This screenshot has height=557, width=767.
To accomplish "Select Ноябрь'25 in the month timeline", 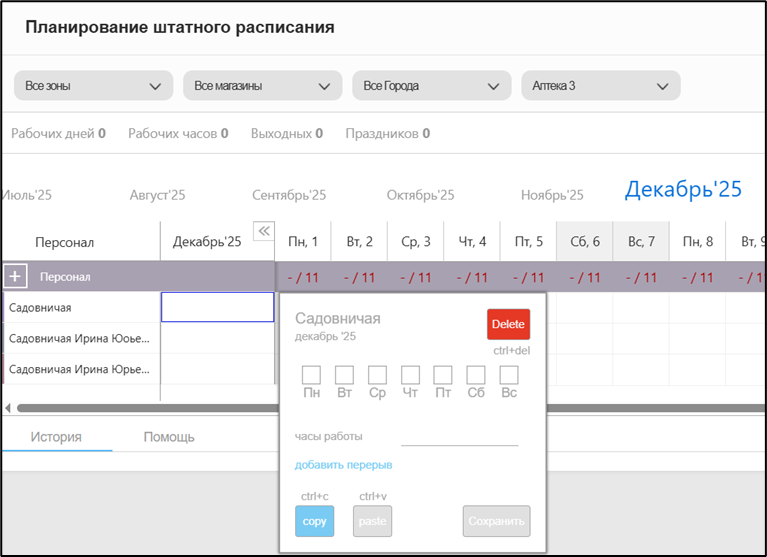I will click(x=552, y=195).
